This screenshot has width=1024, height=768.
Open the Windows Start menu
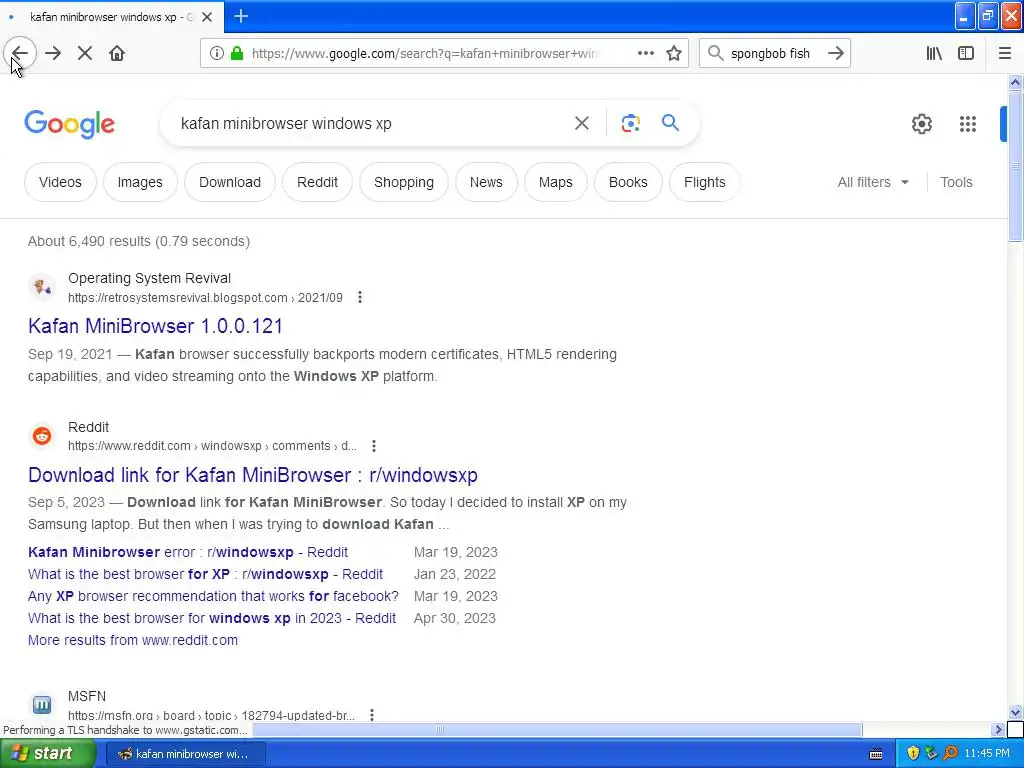pos(47,753)
